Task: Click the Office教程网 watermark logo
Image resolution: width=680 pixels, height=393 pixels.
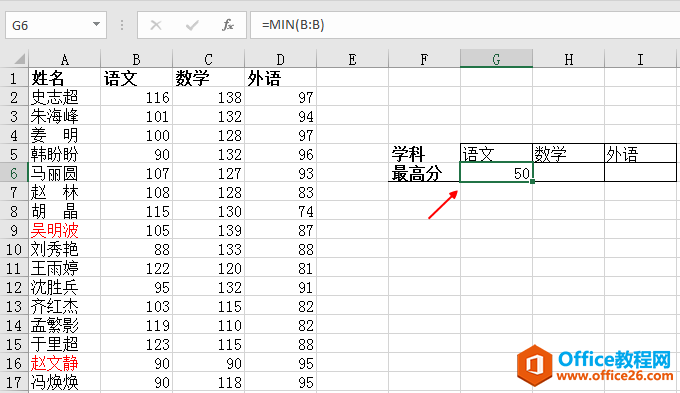Action: click(595, 365)
